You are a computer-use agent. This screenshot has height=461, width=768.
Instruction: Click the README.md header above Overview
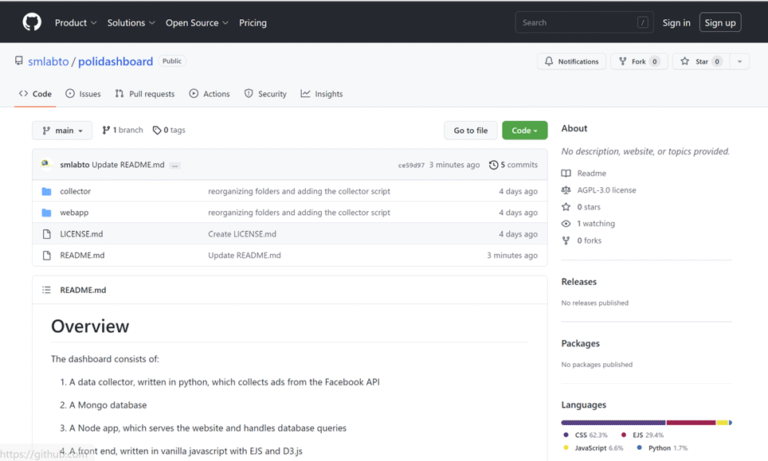click(x=83, y=290)
